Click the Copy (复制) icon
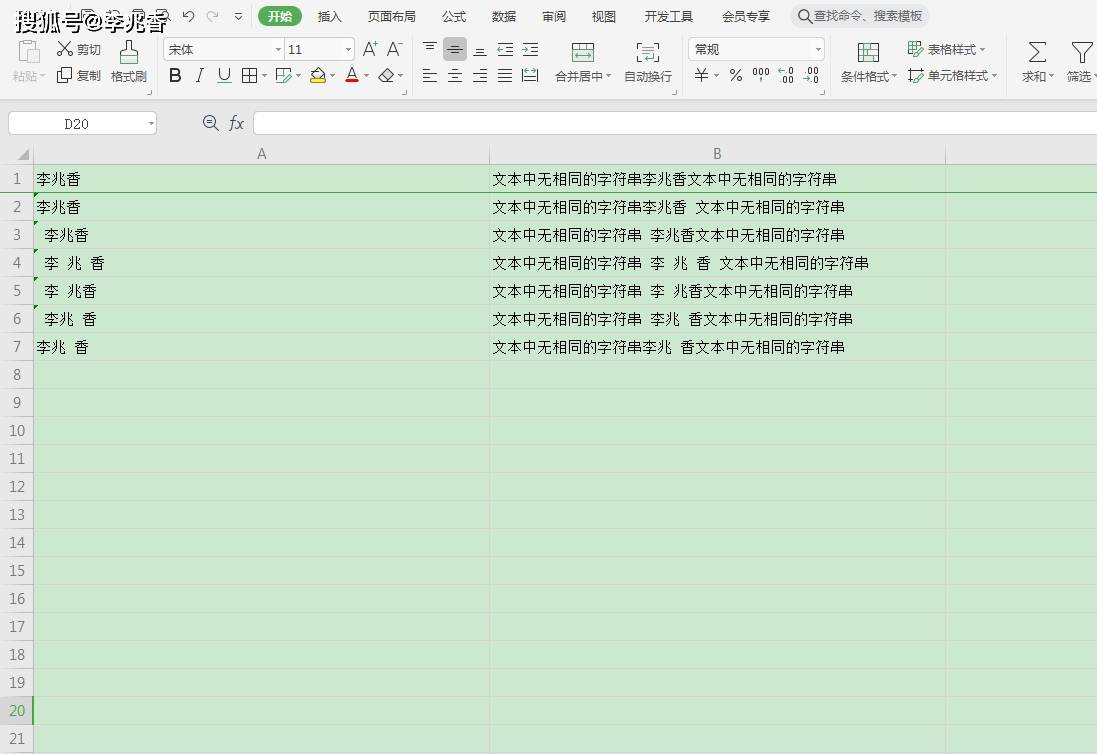Image resolution: width=1097 pixels, height=754 pixels. coord(64,75)
